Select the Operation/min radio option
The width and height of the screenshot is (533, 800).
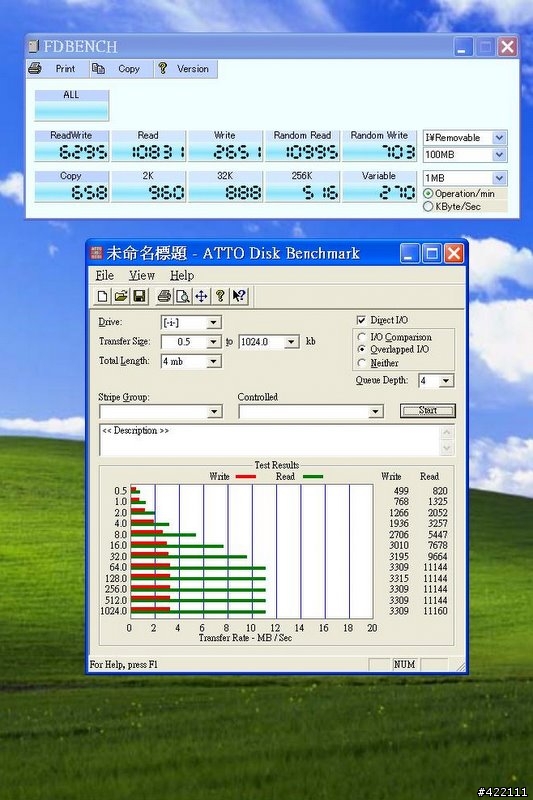coord(428,194)
